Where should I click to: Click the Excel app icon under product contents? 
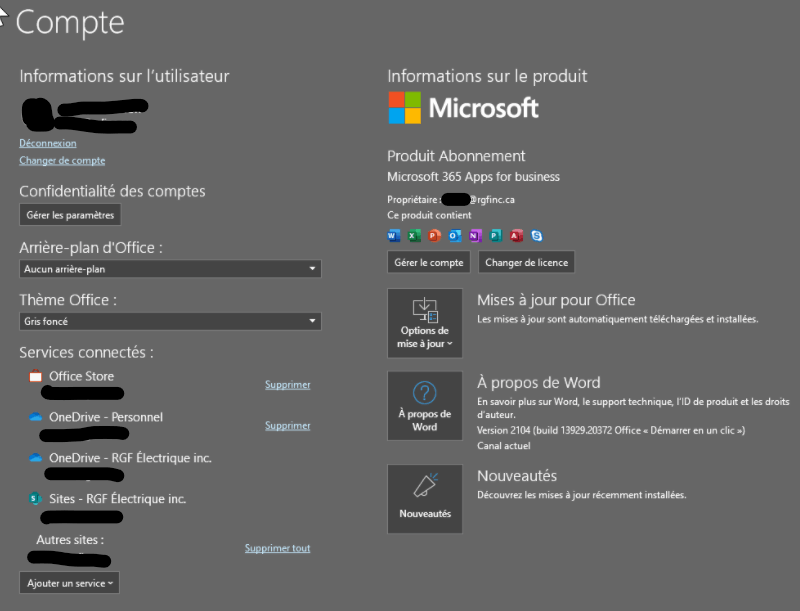point(414,236)
